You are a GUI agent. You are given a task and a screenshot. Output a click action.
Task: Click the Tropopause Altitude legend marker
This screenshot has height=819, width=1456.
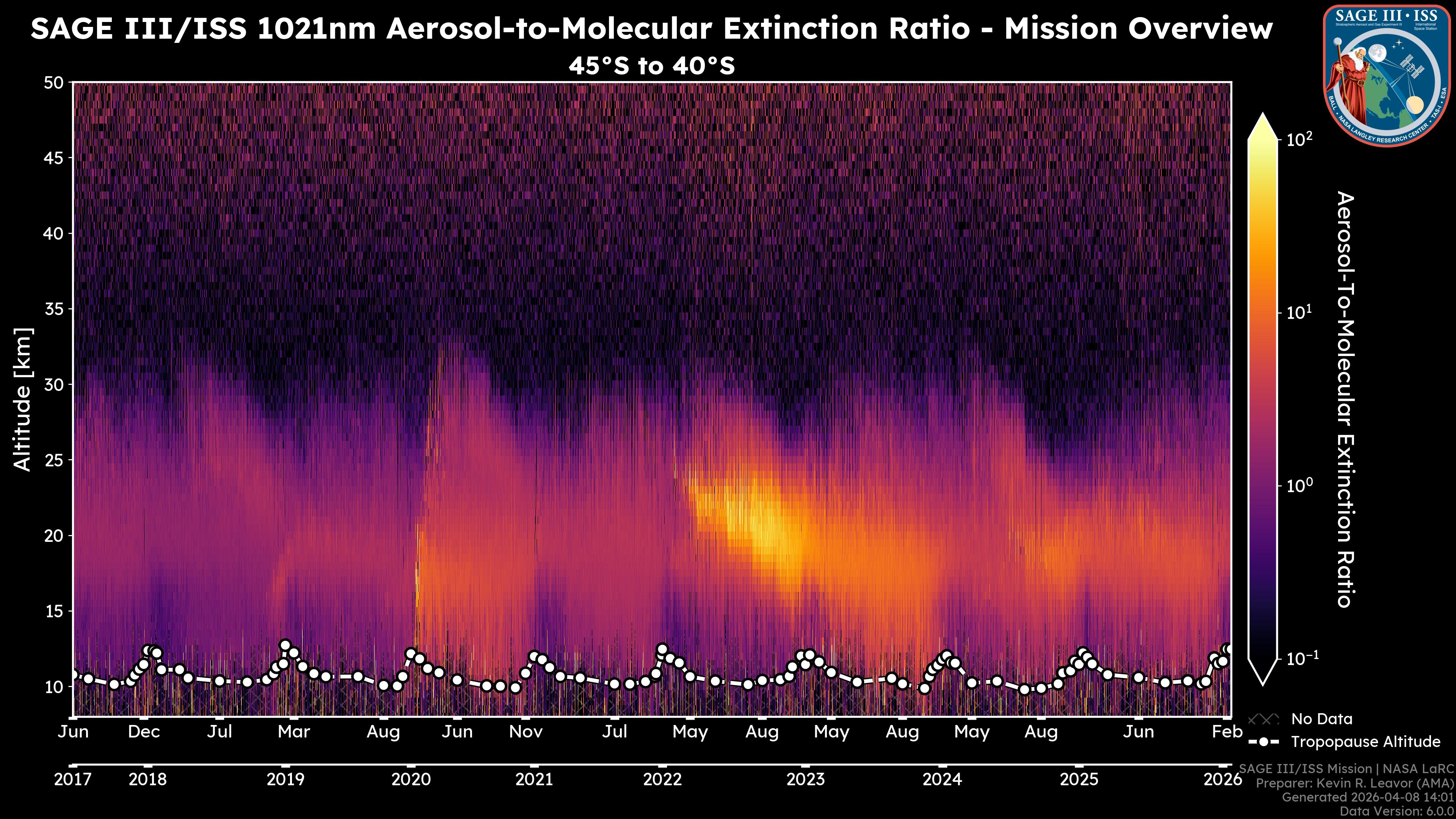pyautogui.click(x=1263, y=742)
